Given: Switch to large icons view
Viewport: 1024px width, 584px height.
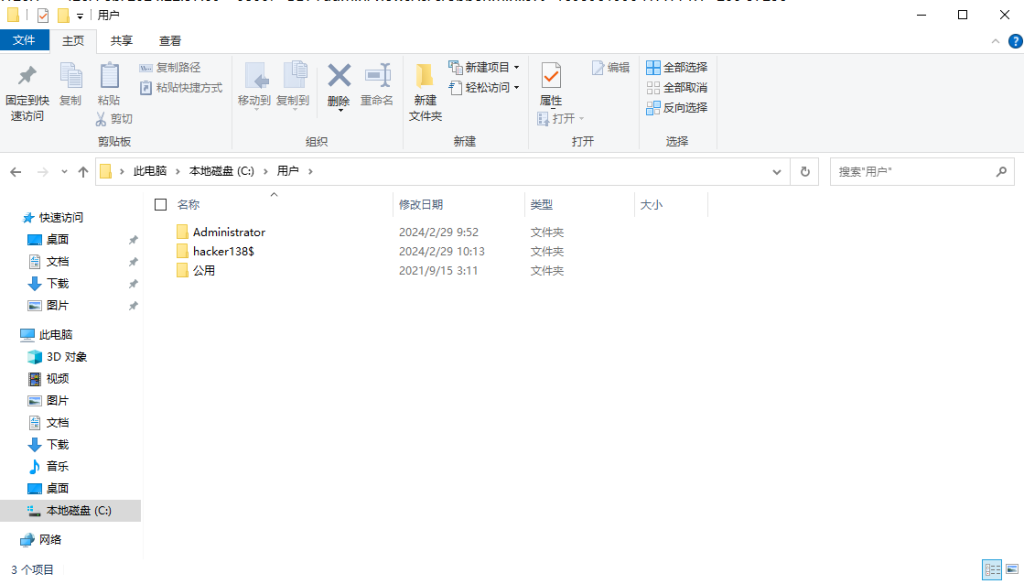Looking at the screenshot, I should (x=1010, y=569).
